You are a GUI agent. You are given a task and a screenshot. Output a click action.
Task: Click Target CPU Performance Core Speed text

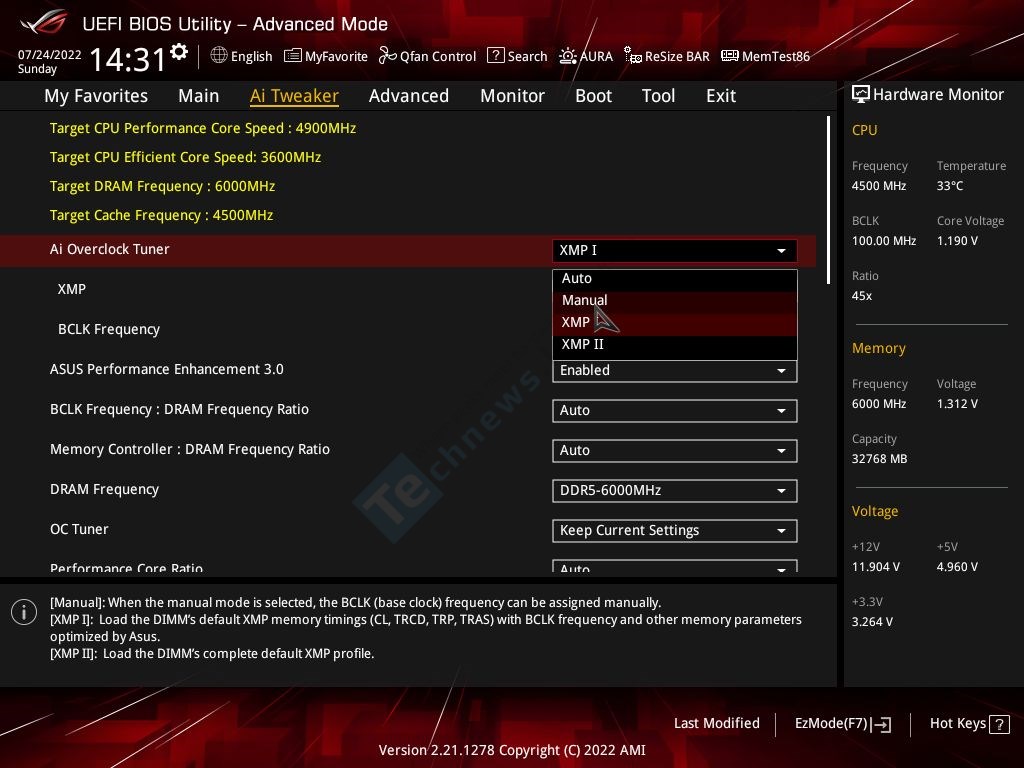pyautogui.click(x=203, y=128)
